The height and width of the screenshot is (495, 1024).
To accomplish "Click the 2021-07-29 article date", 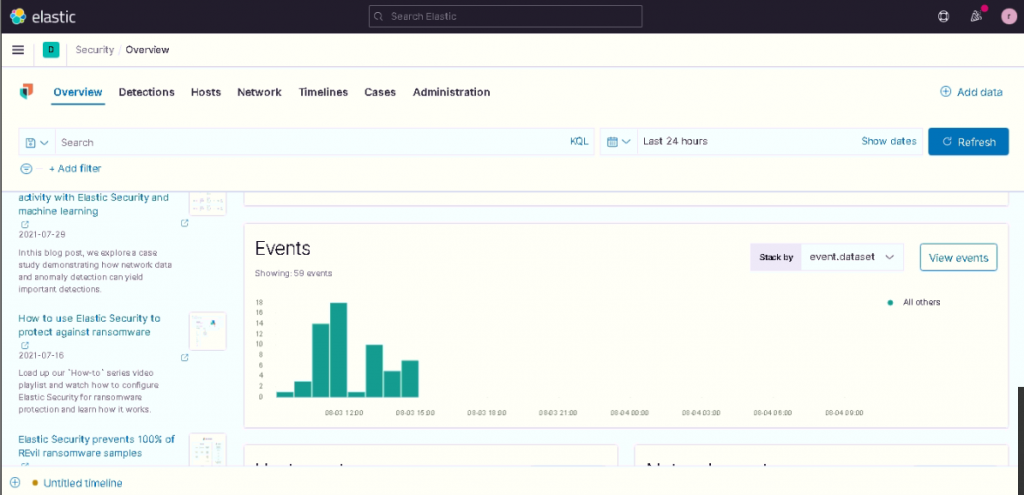I will [x=42, y=234].
